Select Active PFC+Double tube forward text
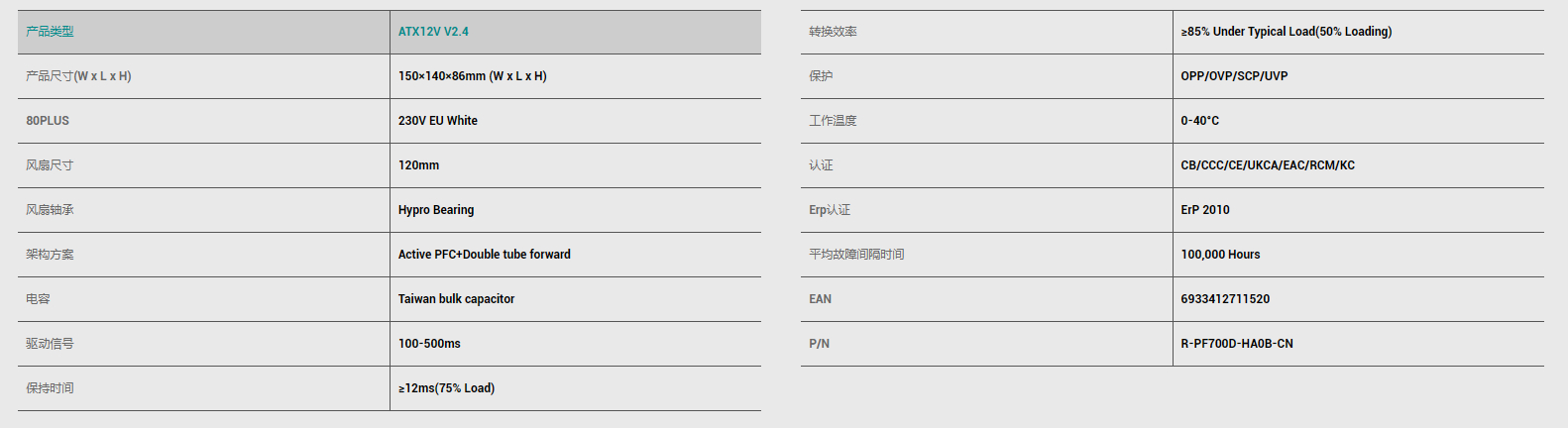Viewport: 1568px width, 428px height. tap(484, 255)
